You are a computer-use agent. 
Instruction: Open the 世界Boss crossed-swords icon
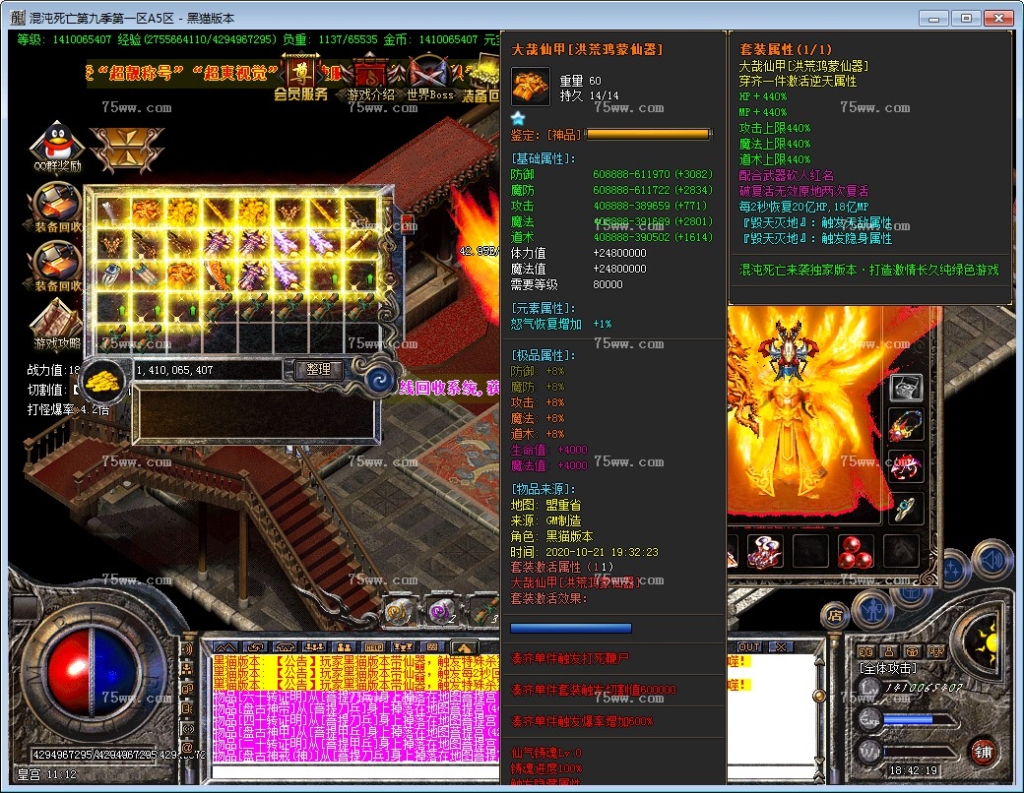coord(430,75)
